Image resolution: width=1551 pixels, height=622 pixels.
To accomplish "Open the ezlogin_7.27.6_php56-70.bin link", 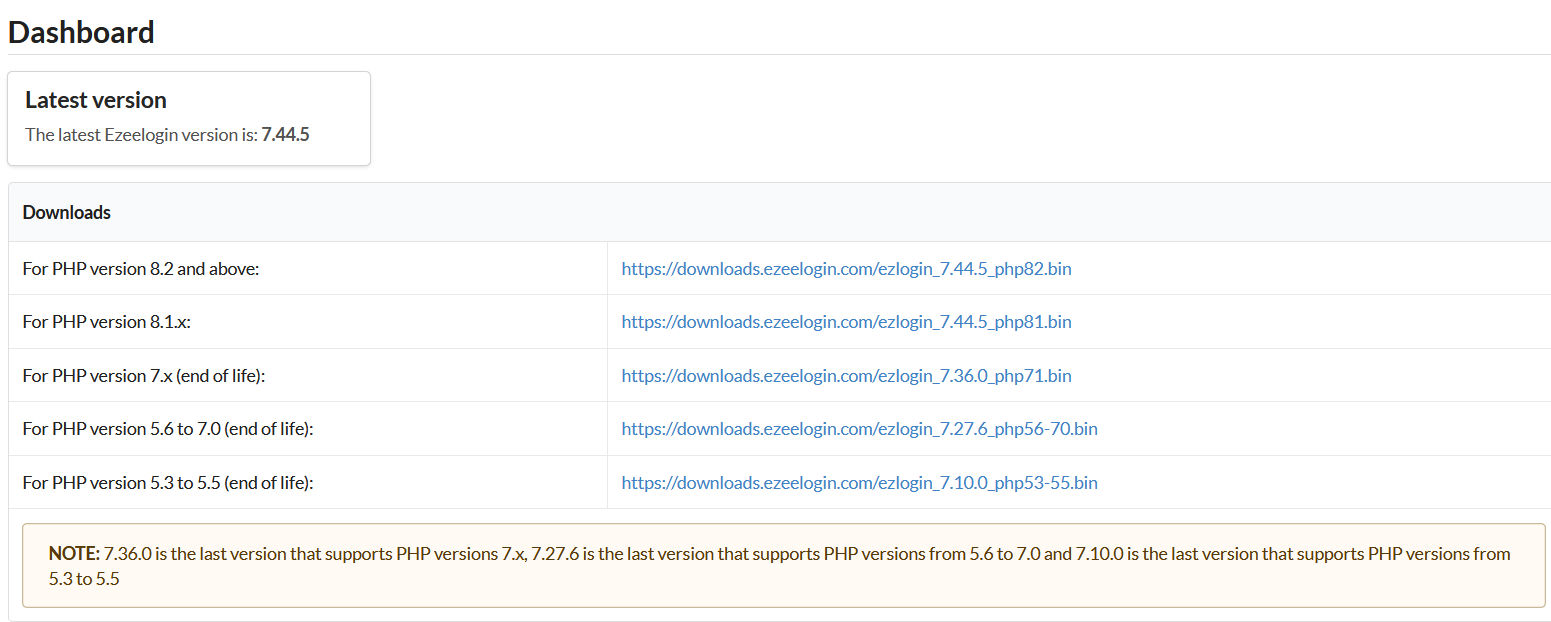I will pyautogui.click(x=859, y=429).
